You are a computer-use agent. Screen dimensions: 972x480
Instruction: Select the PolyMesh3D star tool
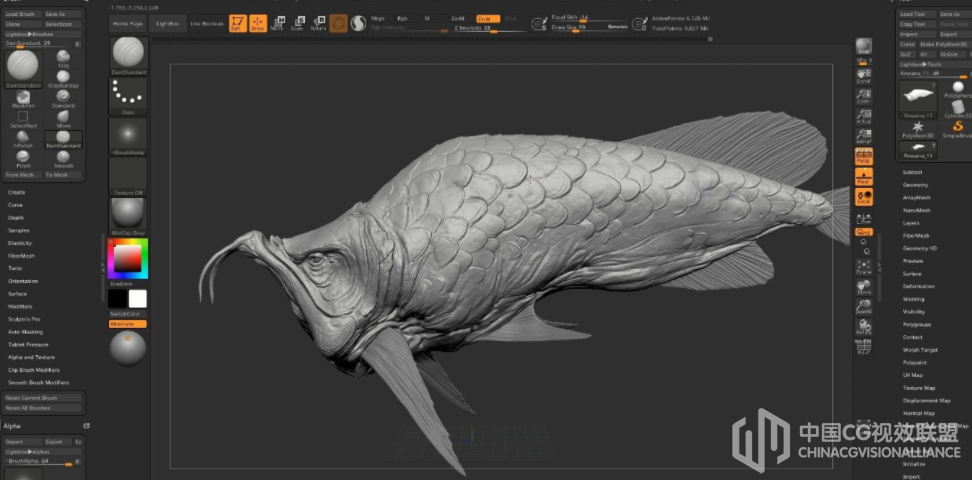point(918,129)
